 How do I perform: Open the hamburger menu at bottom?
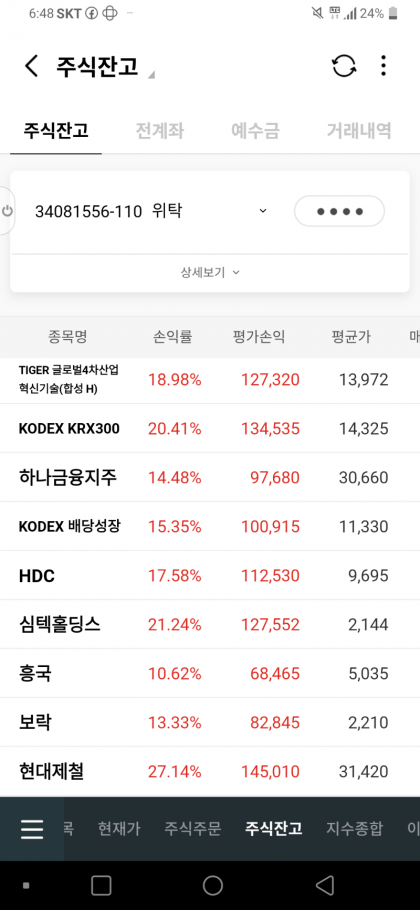click(x=32, y=829)
